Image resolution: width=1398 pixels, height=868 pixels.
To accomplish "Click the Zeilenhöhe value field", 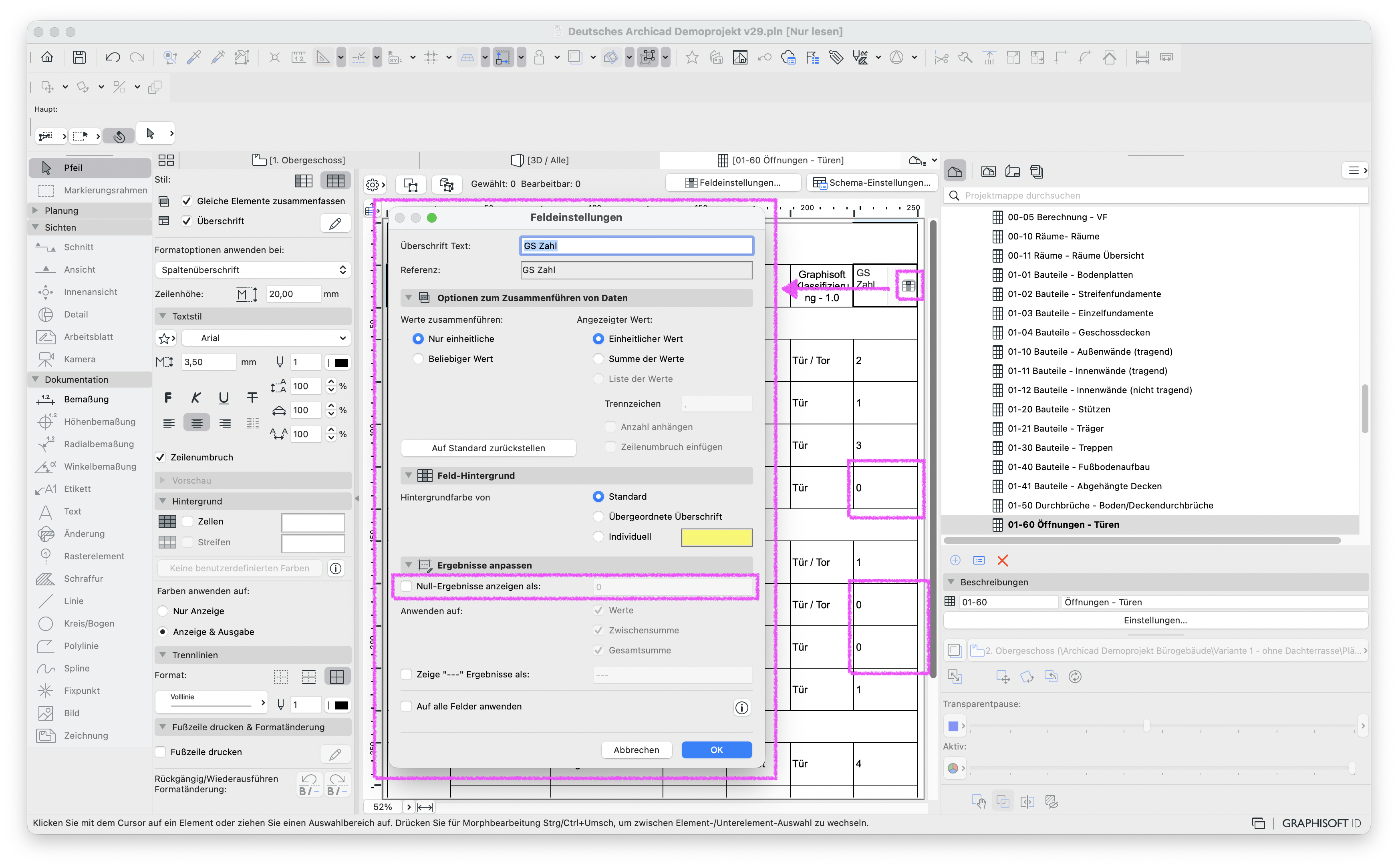I will tap(293, 294).
